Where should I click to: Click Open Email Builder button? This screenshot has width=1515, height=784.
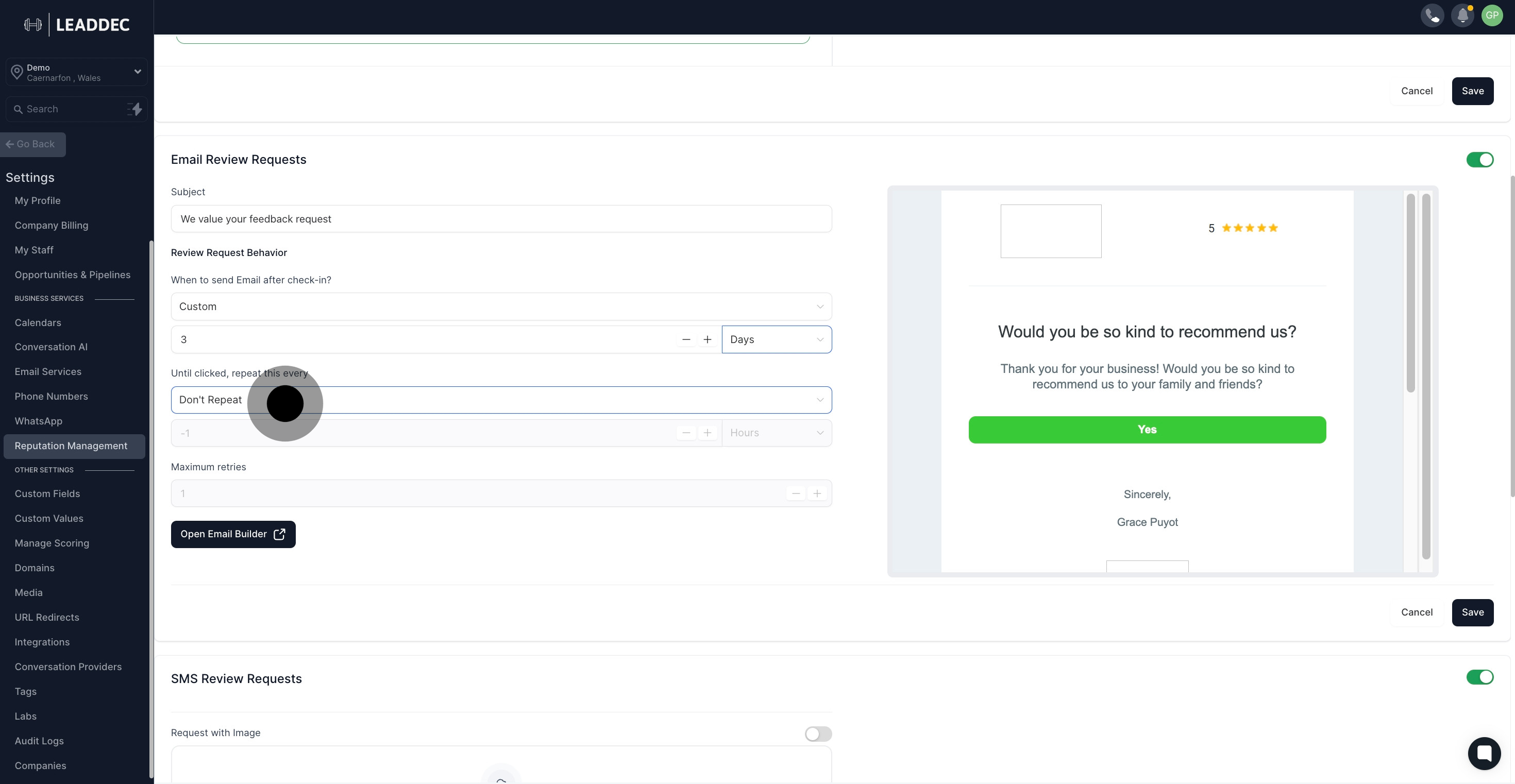233,535
